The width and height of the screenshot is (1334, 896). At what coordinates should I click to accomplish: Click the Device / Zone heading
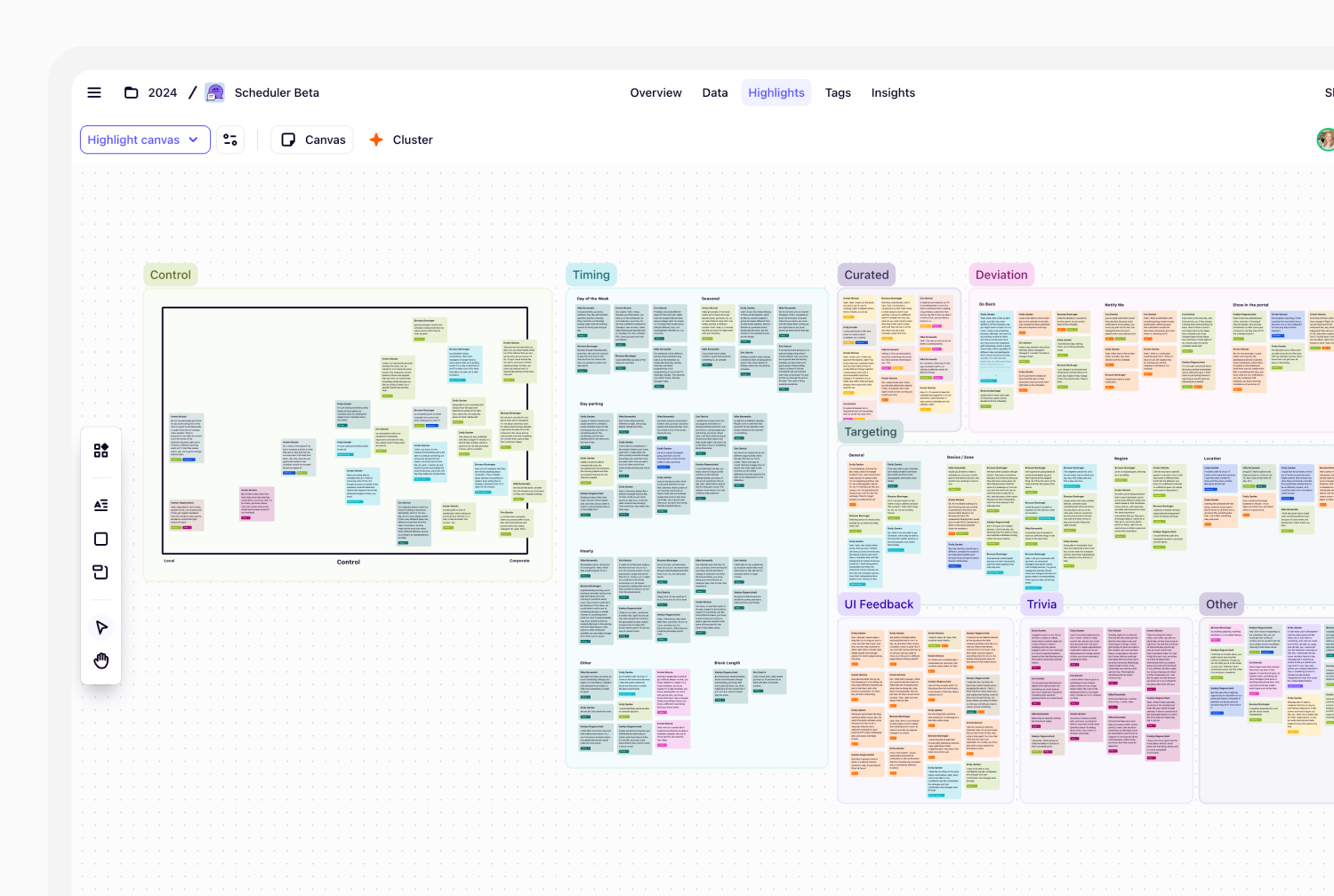coord(960,458)
